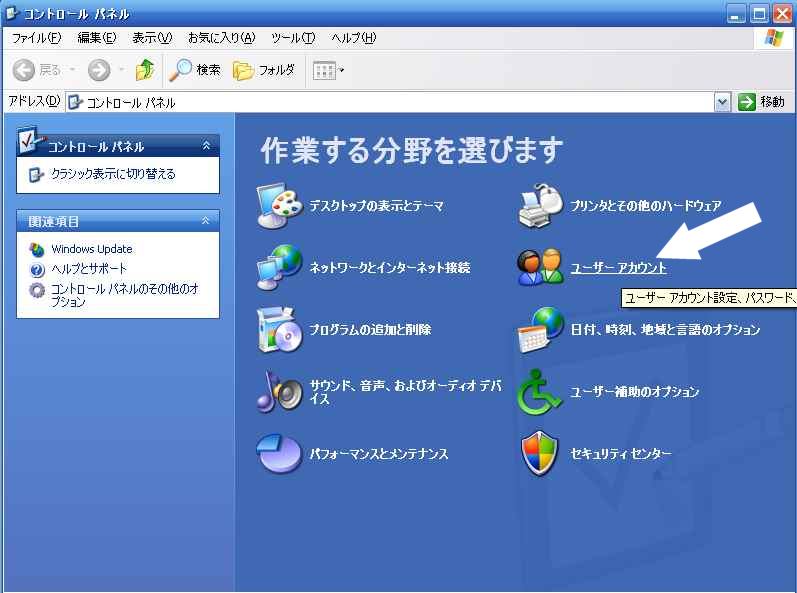Click the calendar and globe date icon
This screenshot has height=593, width=797.
[540, 330]
